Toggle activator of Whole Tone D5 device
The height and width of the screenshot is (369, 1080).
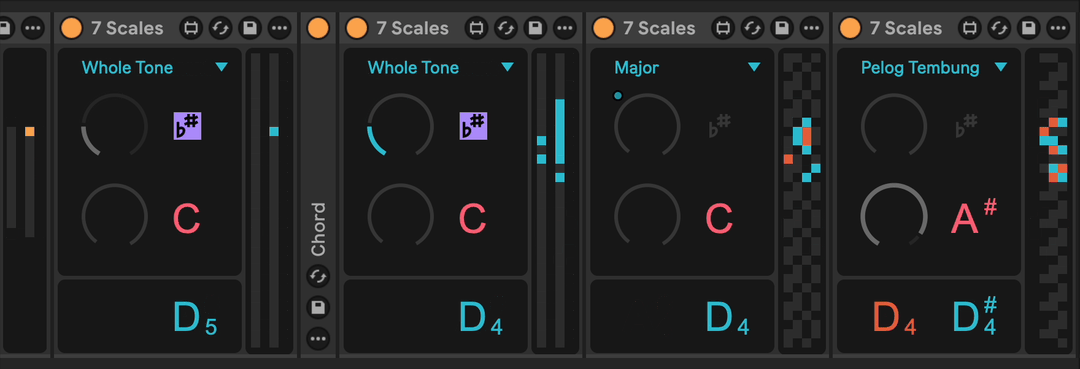71,28
